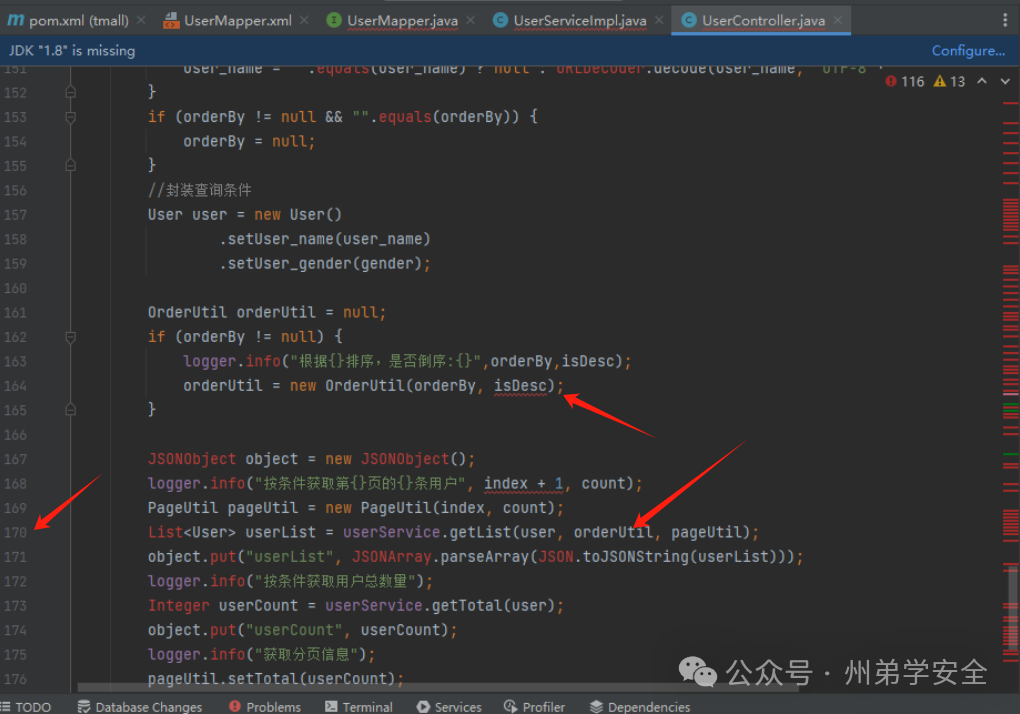1020x714 pixels.
Task: Click the '//封装查询条件' comment
Action: tap(200, 191)
